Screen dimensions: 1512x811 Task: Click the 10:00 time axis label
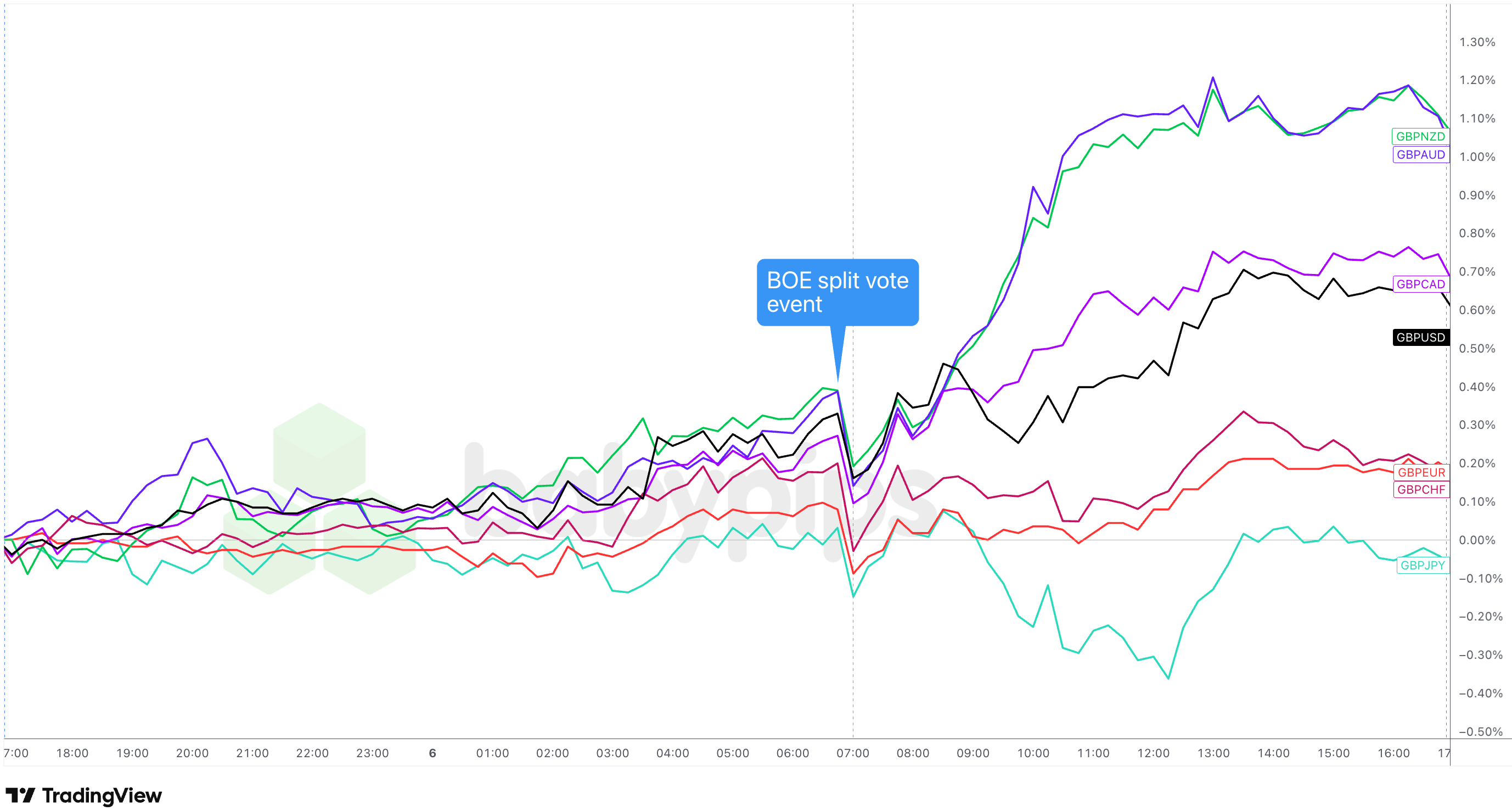pos(1032,753)
